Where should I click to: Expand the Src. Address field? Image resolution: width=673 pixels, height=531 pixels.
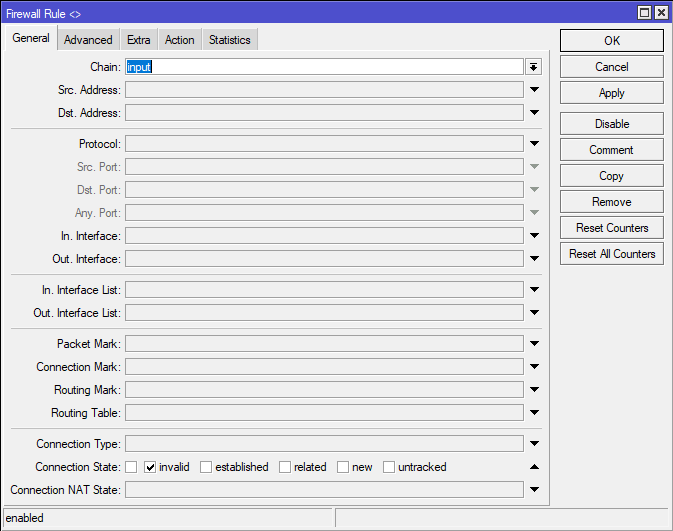pyautogui.click(x=534, y=90)
